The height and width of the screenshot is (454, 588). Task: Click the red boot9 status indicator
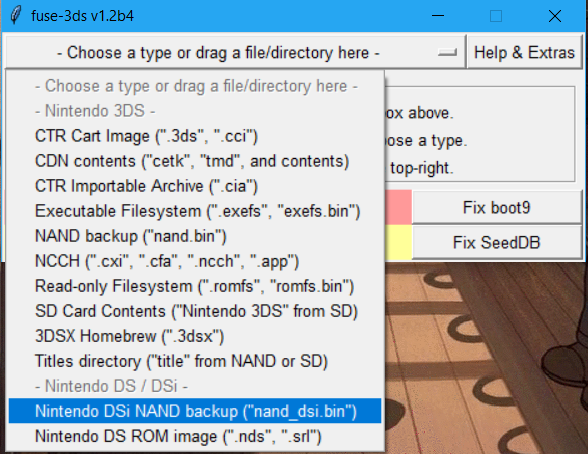pos(398,207)
